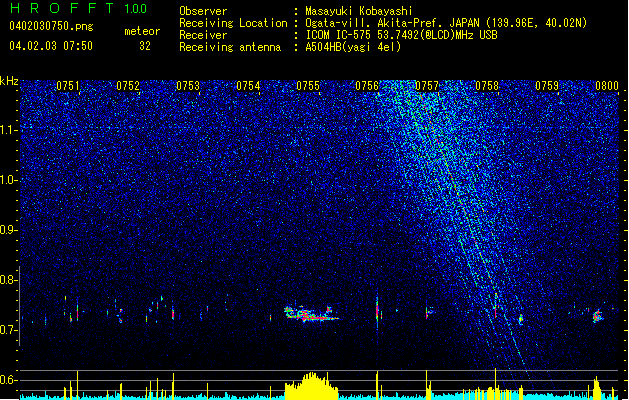The image size is (629, 400).
Task: Click the 0753 time marker
Action: (x=188, y=86)
